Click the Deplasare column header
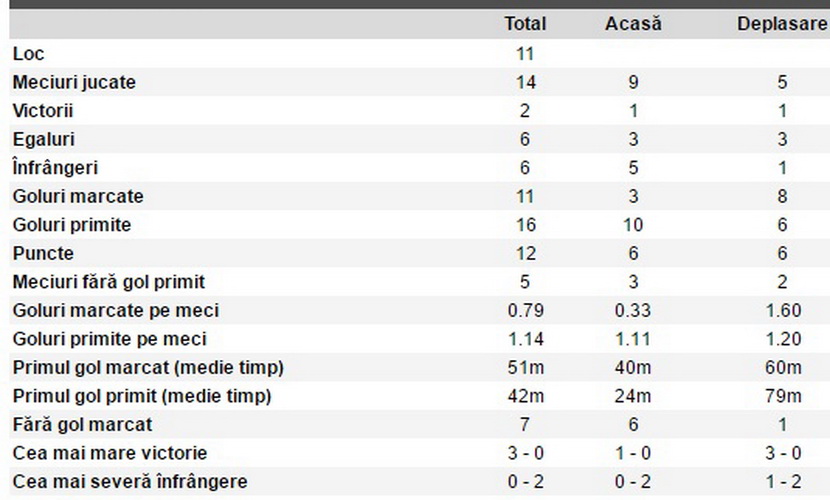 pyautogui.click(x=782, y=24)
